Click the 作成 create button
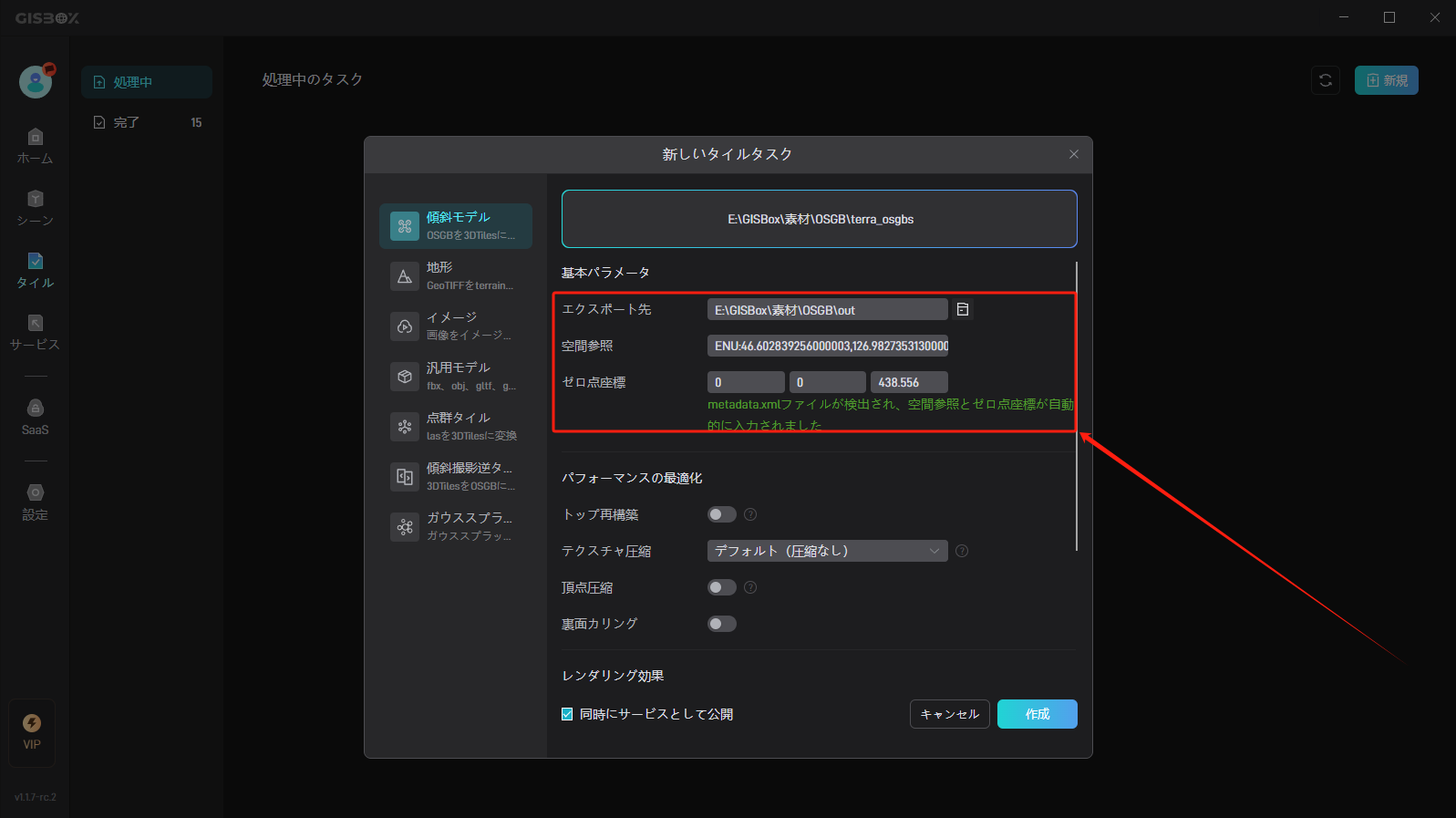The image size is (1456, 818). click(1037, 714)
